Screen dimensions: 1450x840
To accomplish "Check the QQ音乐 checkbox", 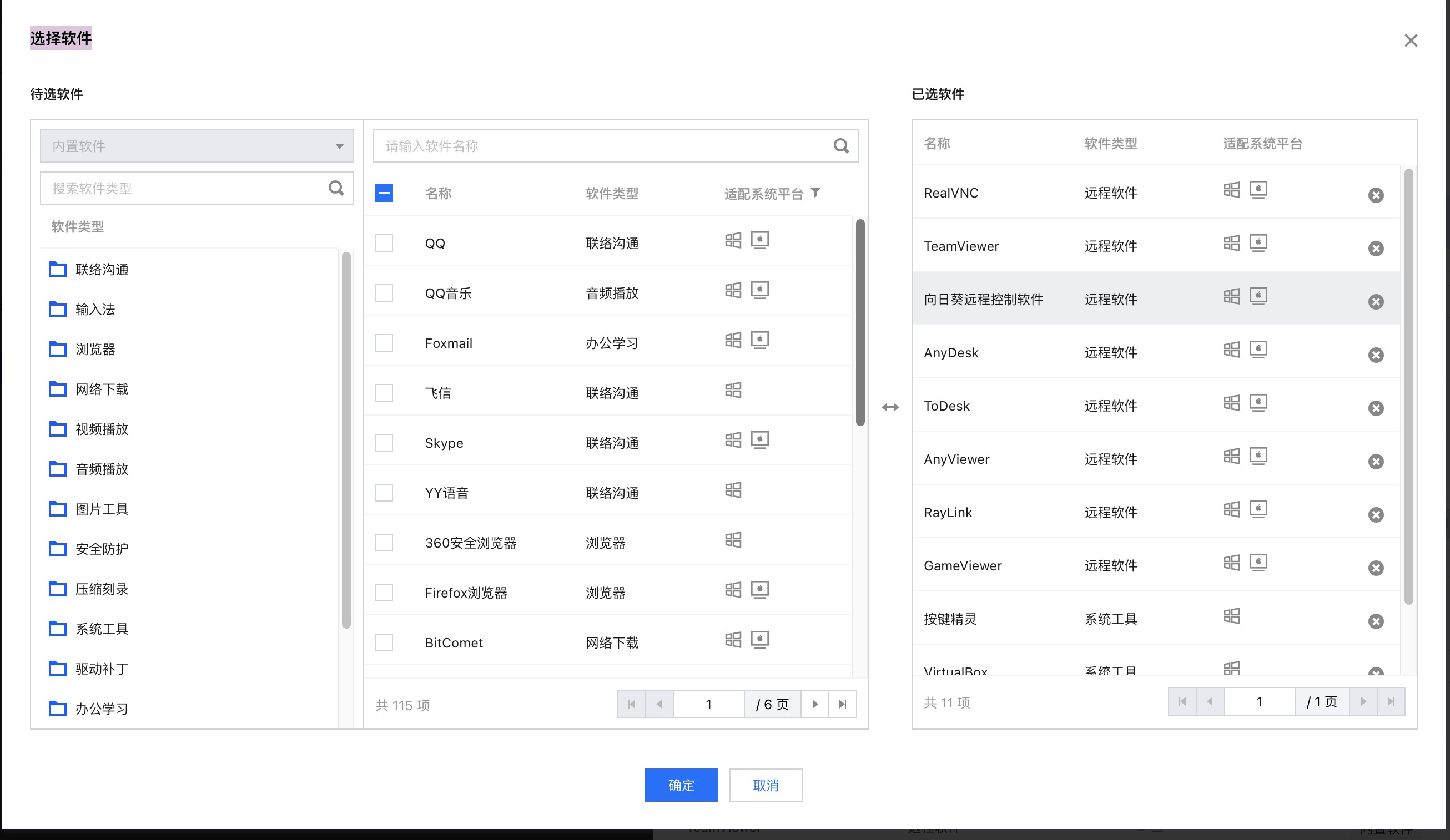I will tap(384, 292).
